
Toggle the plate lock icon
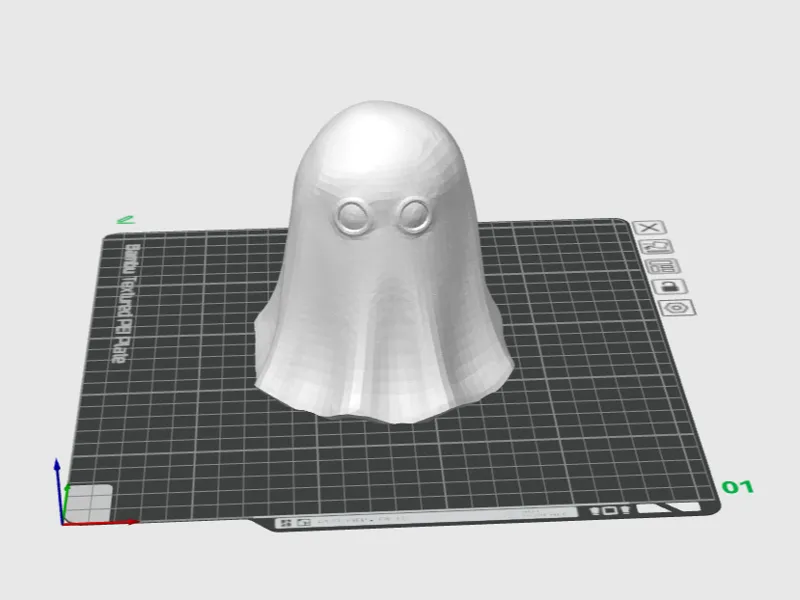(x=670, y=287)
